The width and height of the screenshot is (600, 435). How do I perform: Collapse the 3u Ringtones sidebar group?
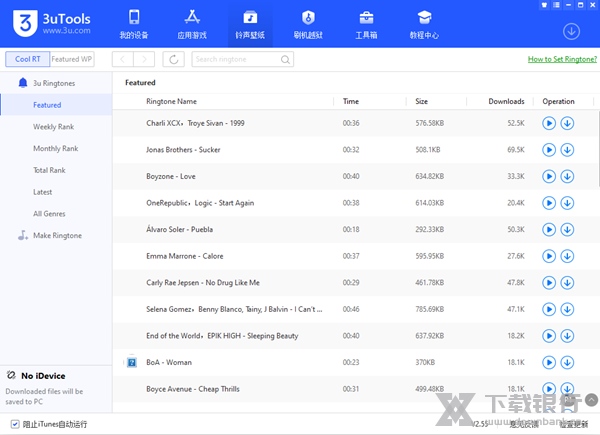coord(56,83)
